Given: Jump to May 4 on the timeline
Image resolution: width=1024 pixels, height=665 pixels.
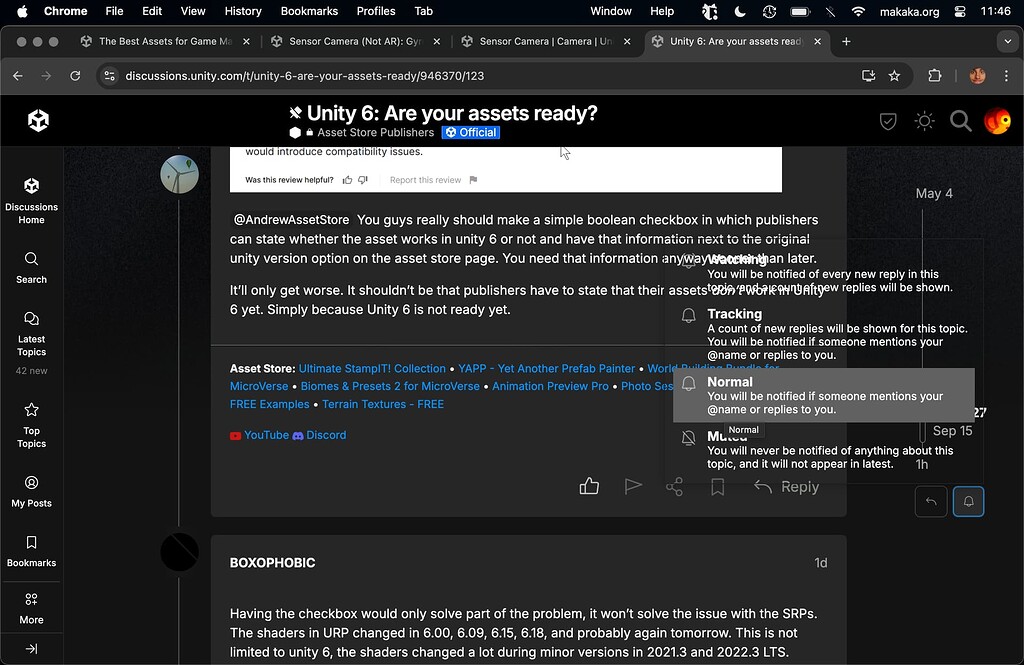Looking at the screenshot, I should click(934, 193).
